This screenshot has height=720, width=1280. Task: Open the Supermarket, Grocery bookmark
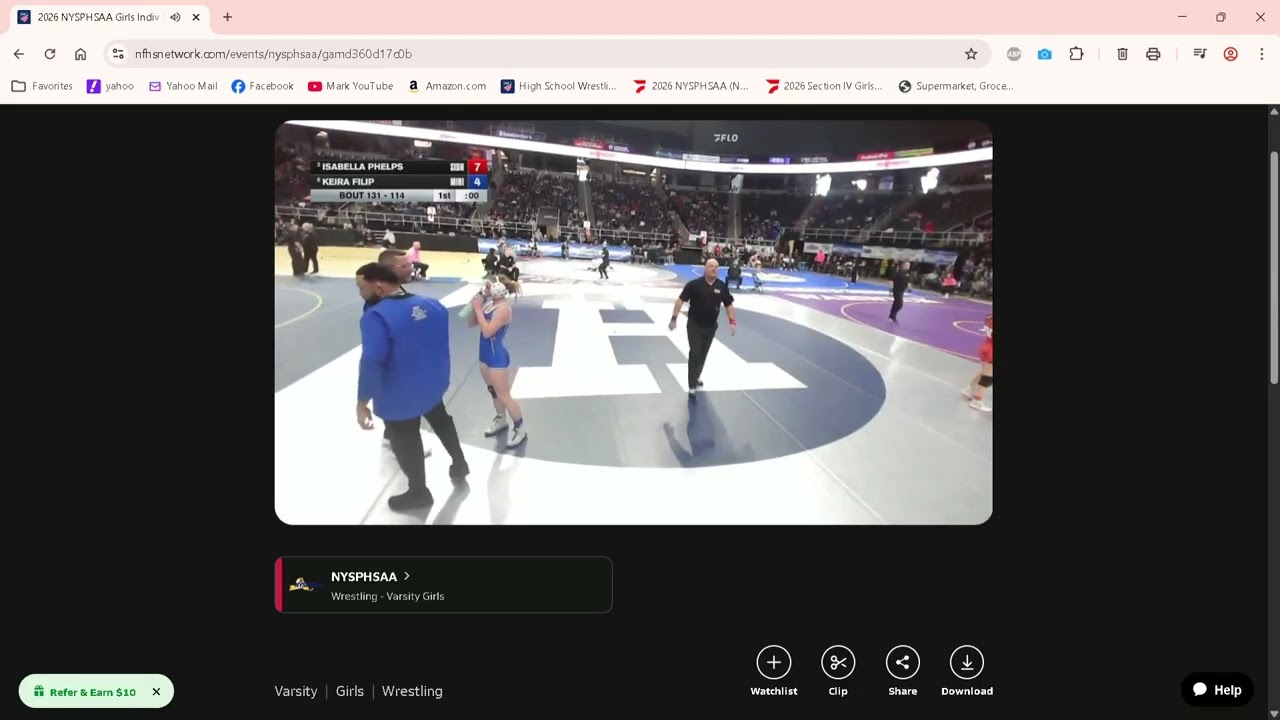click(956, 86)
